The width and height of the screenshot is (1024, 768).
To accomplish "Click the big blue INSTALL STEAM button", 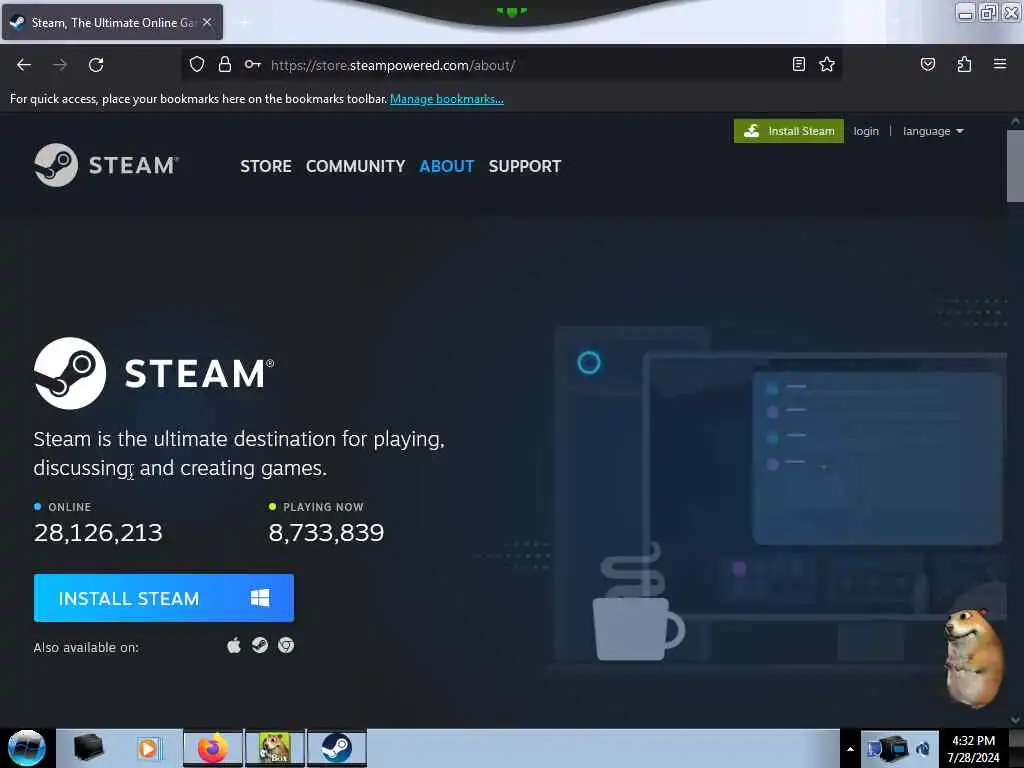I will tap(164, 598).
